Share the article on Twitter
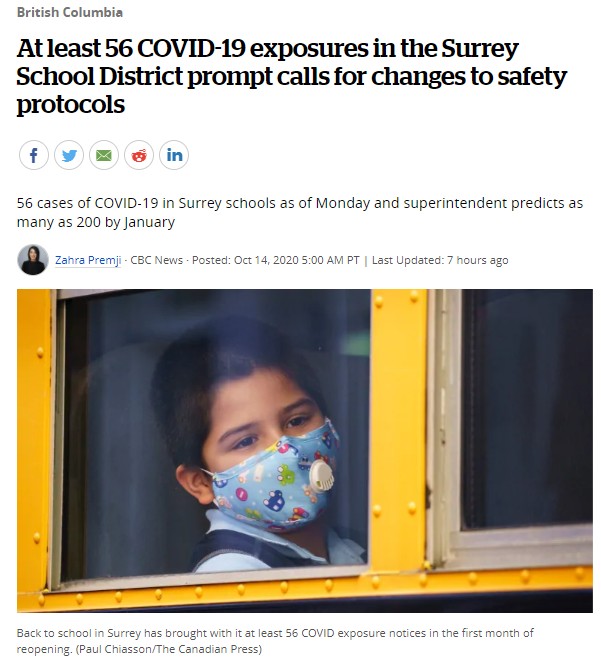 coord(69,155)
